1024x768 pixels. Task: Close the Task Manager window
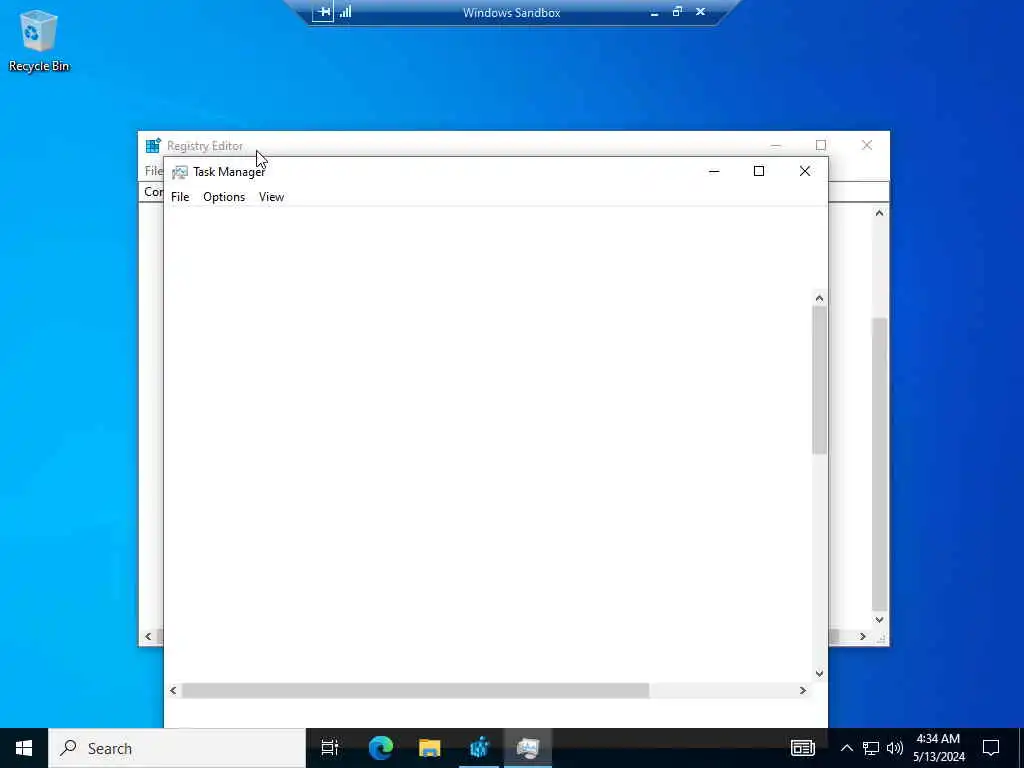[805, 171]
